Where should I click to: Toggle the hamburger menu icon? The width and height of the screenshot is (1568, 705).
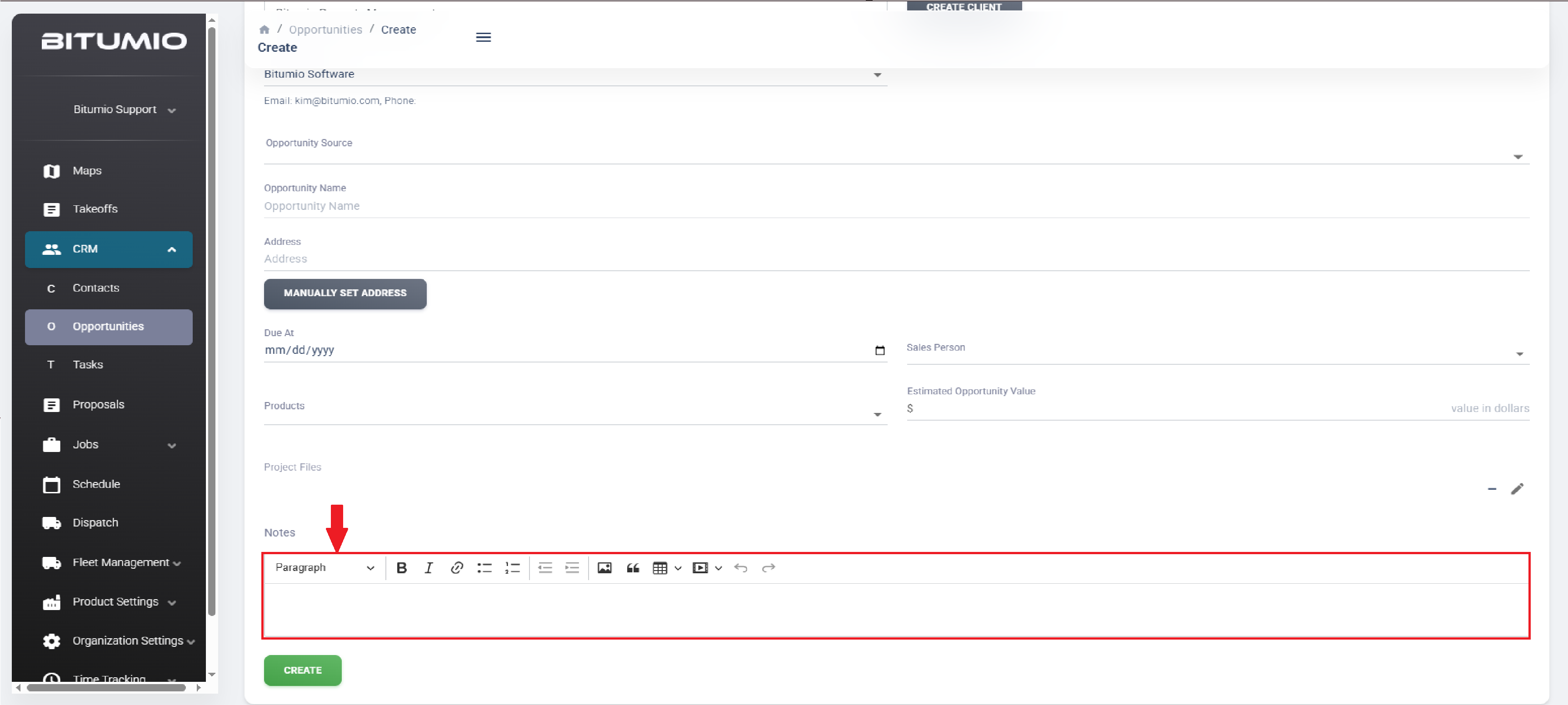[483, 38]
